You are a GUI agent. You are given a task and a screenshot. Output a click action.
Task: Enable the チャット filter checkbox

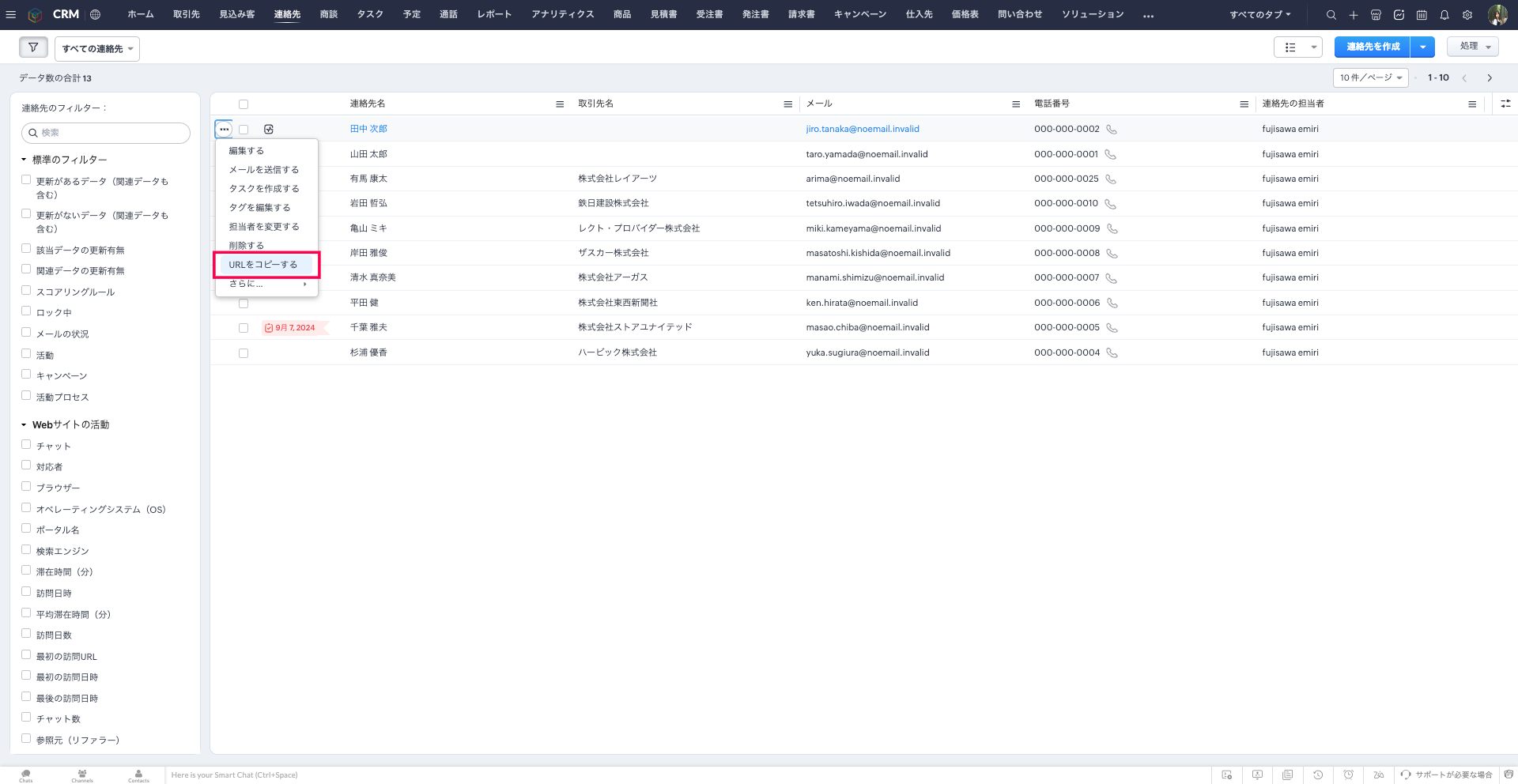coord(26,445)
